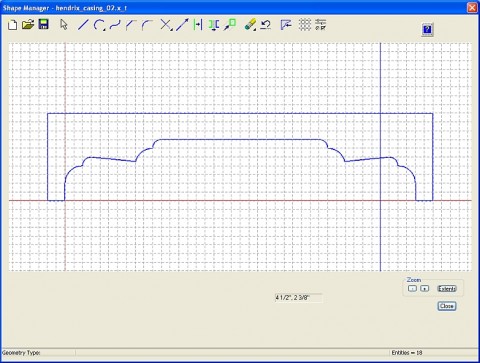Image resolution: width=480 pixels, height=363 pixels.
Task: Zoom to Extents of the drawing
Action: 447,289
